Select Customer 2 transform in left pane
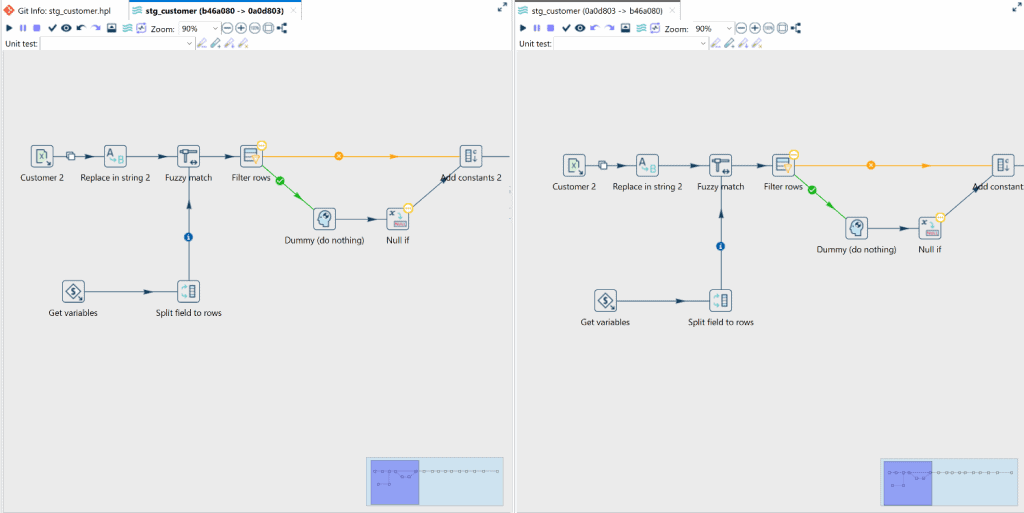Viewport: 1024px width, 513px height. coord(42,157)
